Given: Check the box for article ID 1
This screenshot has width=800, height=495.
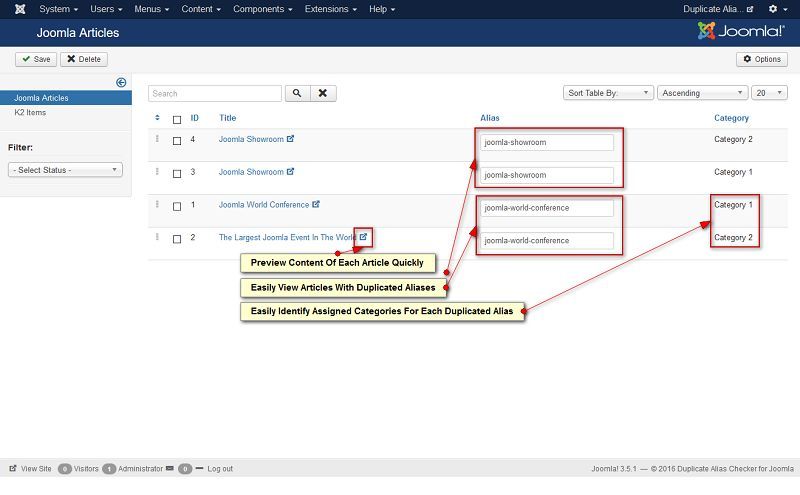Looking at the screenshot, I should (x=177, y=206).
